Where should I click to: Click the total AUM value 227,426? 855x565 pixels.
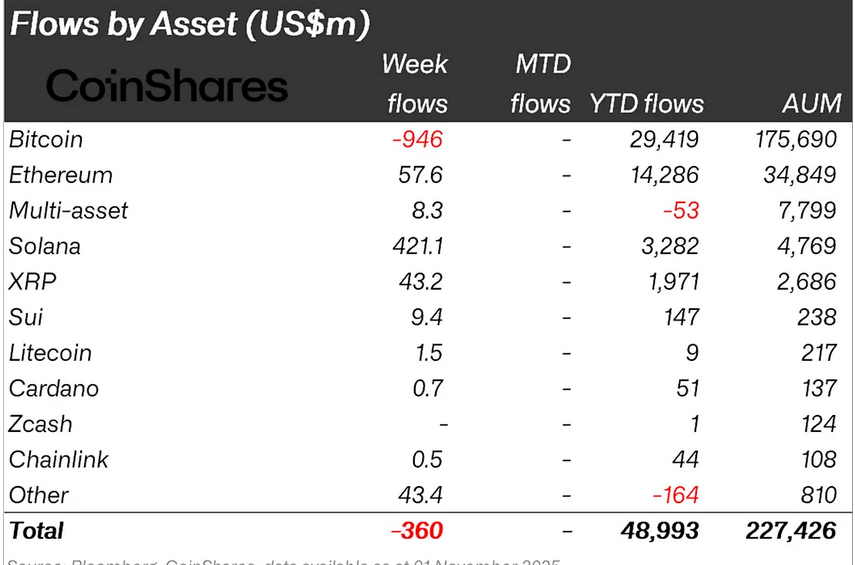pyautogui.click(x=790, y=531)
